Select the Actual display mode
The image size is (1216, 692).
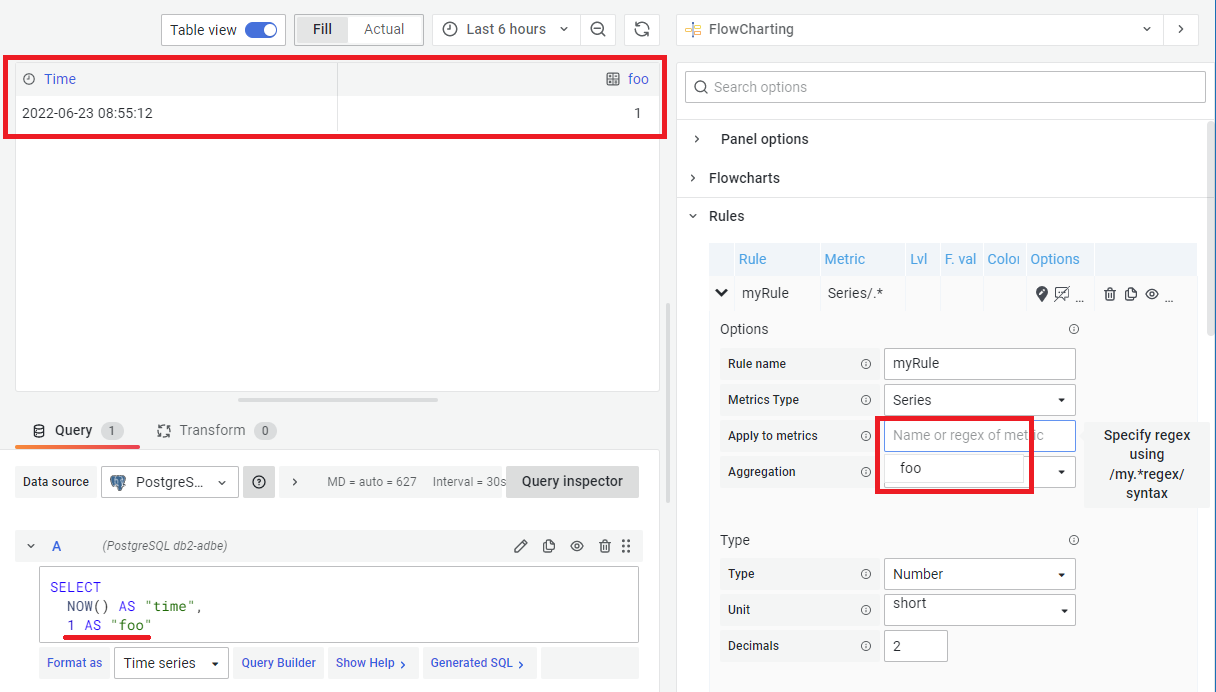[x=384, y=29]
